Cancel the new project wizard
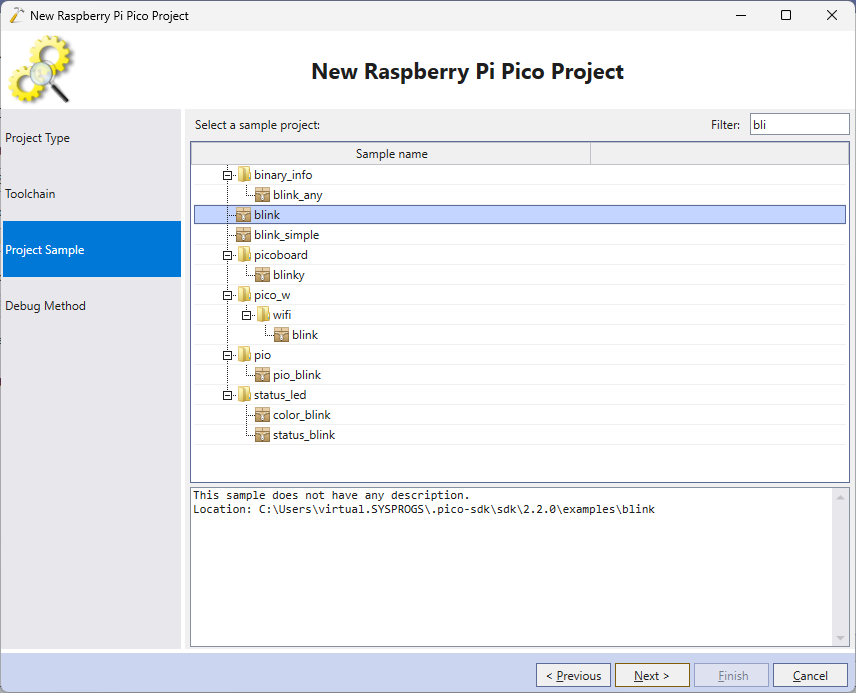 (810, 676)
